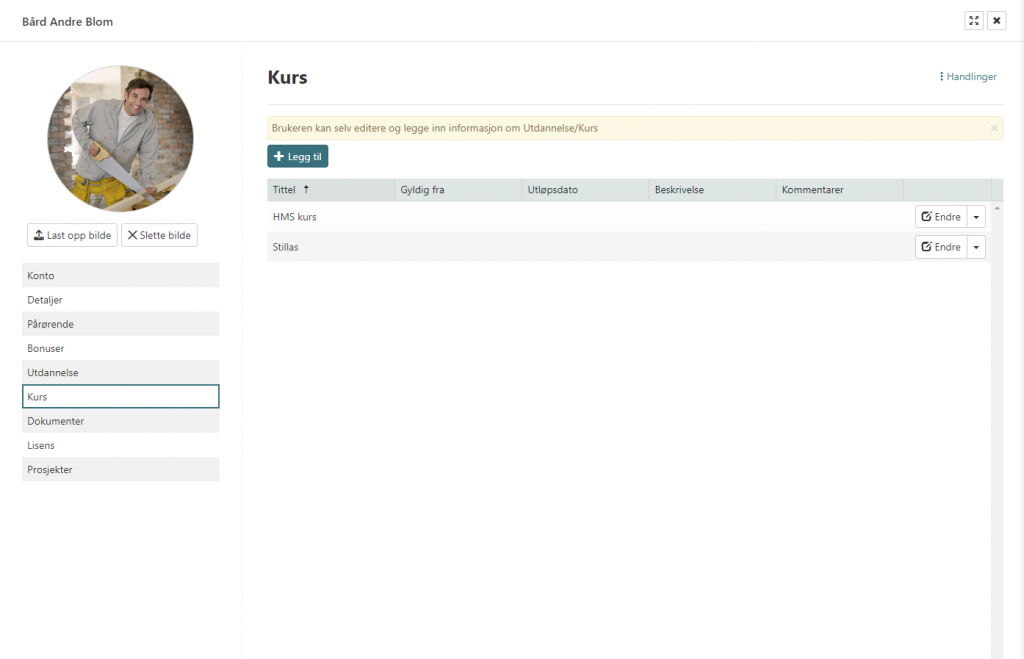Open the Bonuser section
The width and height of the screenshot is (1024, 659).
(x=120, y=348)
